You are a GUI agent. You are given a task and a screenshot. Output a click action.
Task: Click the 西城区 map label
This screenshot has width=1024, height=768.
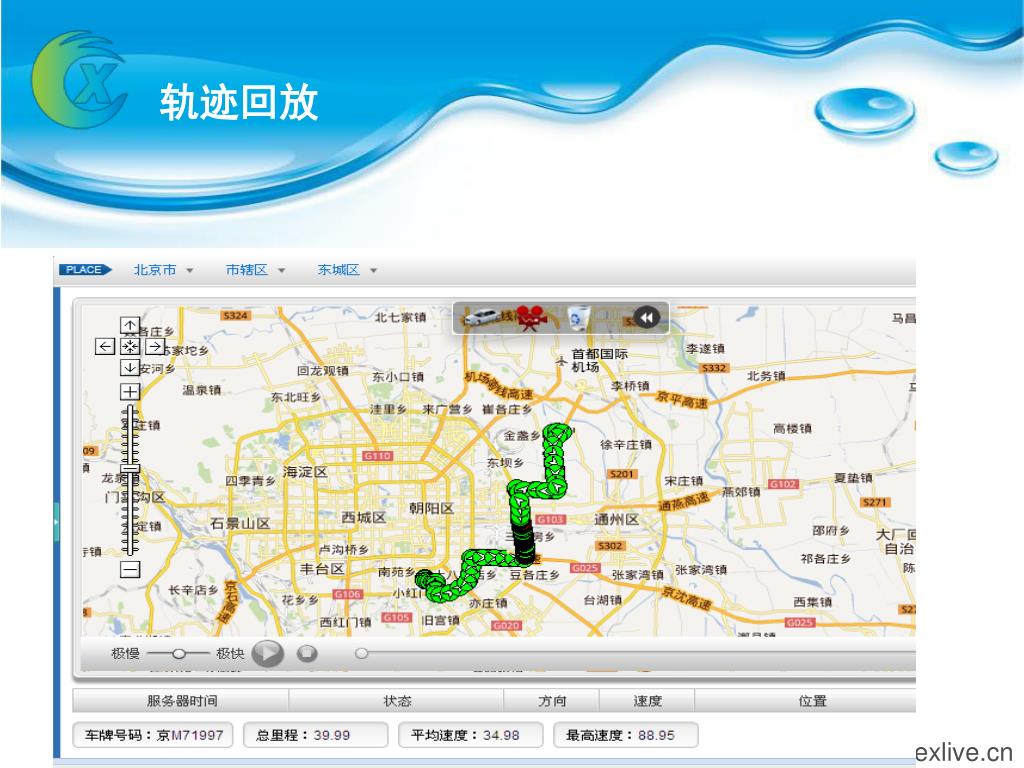coord(364,517)
